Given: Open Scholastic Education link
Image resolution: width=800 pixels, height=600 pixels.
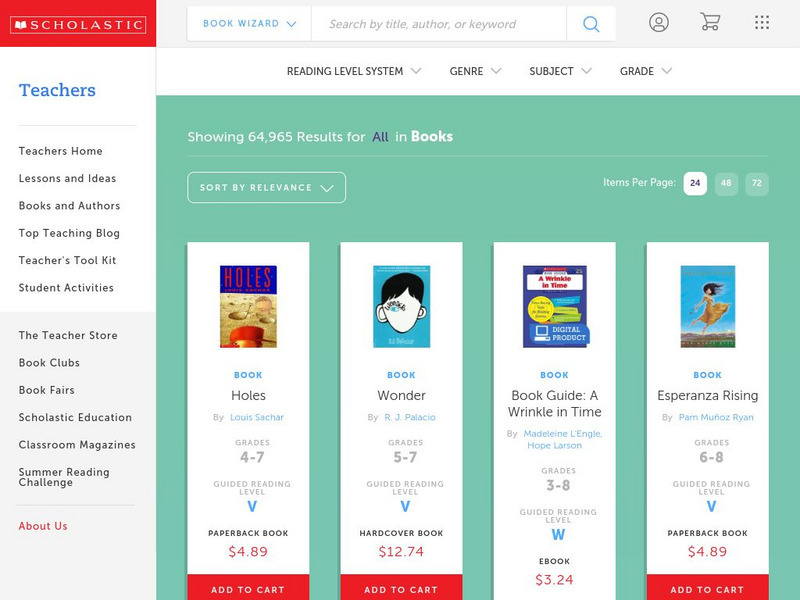Looking at the screenshot, I should tap(75, 417).
